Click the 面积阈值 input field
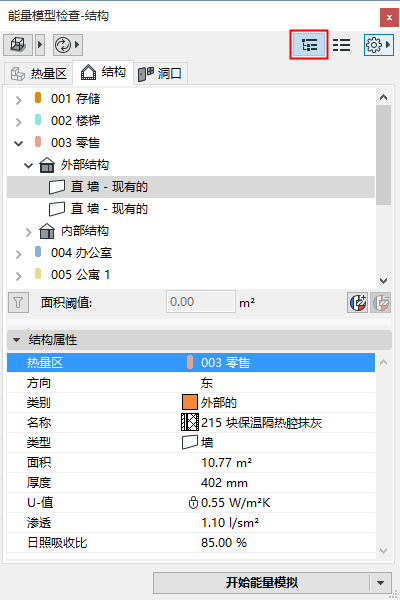The width and height of the screenshot is (400, 600). point(201,302)
